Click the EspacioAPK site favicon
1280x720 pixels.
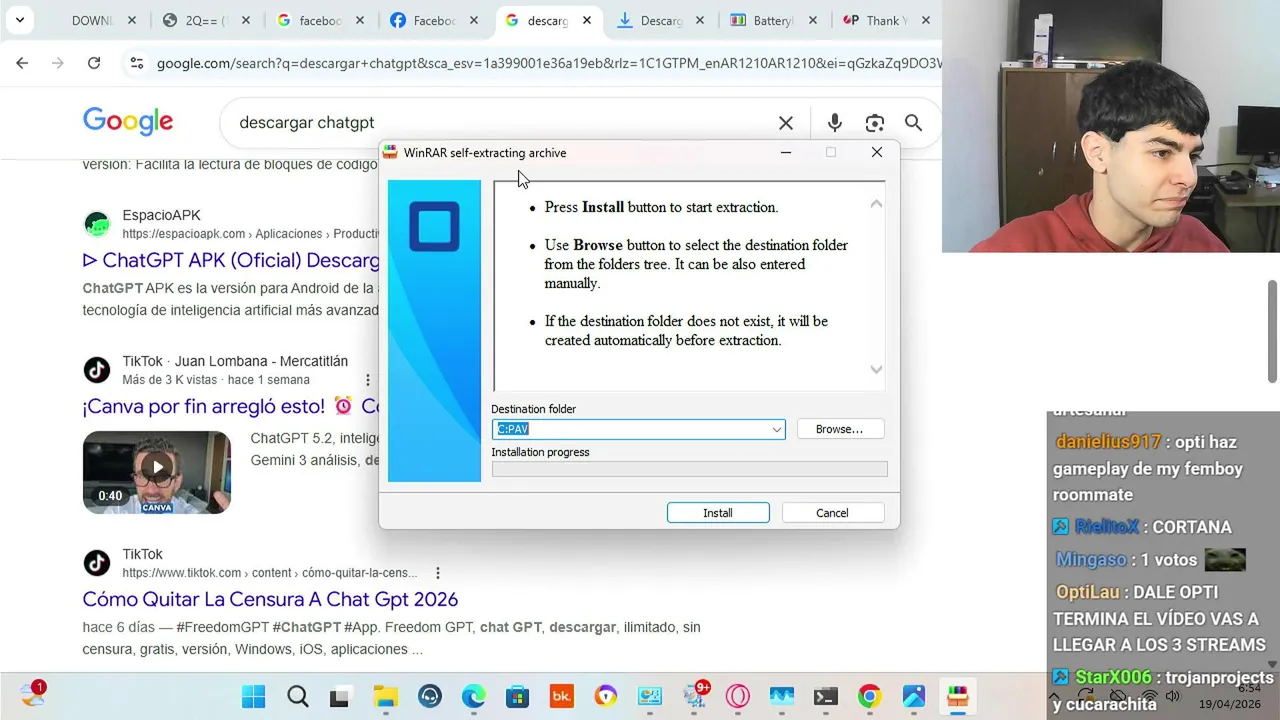(97, 224)
